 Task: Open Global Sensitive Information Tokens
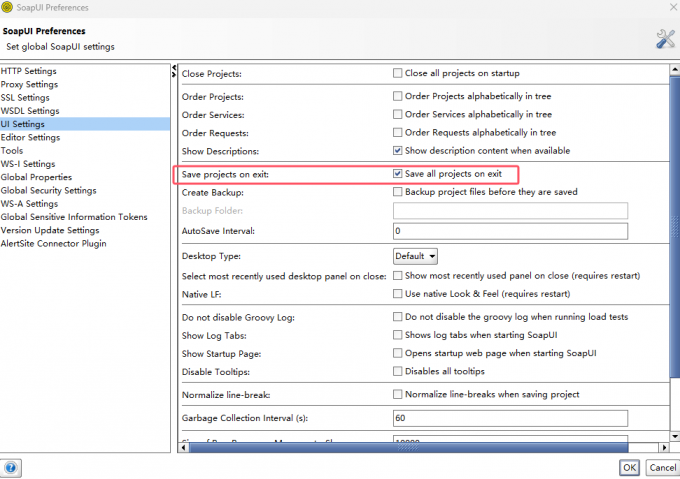pos(85,217)
